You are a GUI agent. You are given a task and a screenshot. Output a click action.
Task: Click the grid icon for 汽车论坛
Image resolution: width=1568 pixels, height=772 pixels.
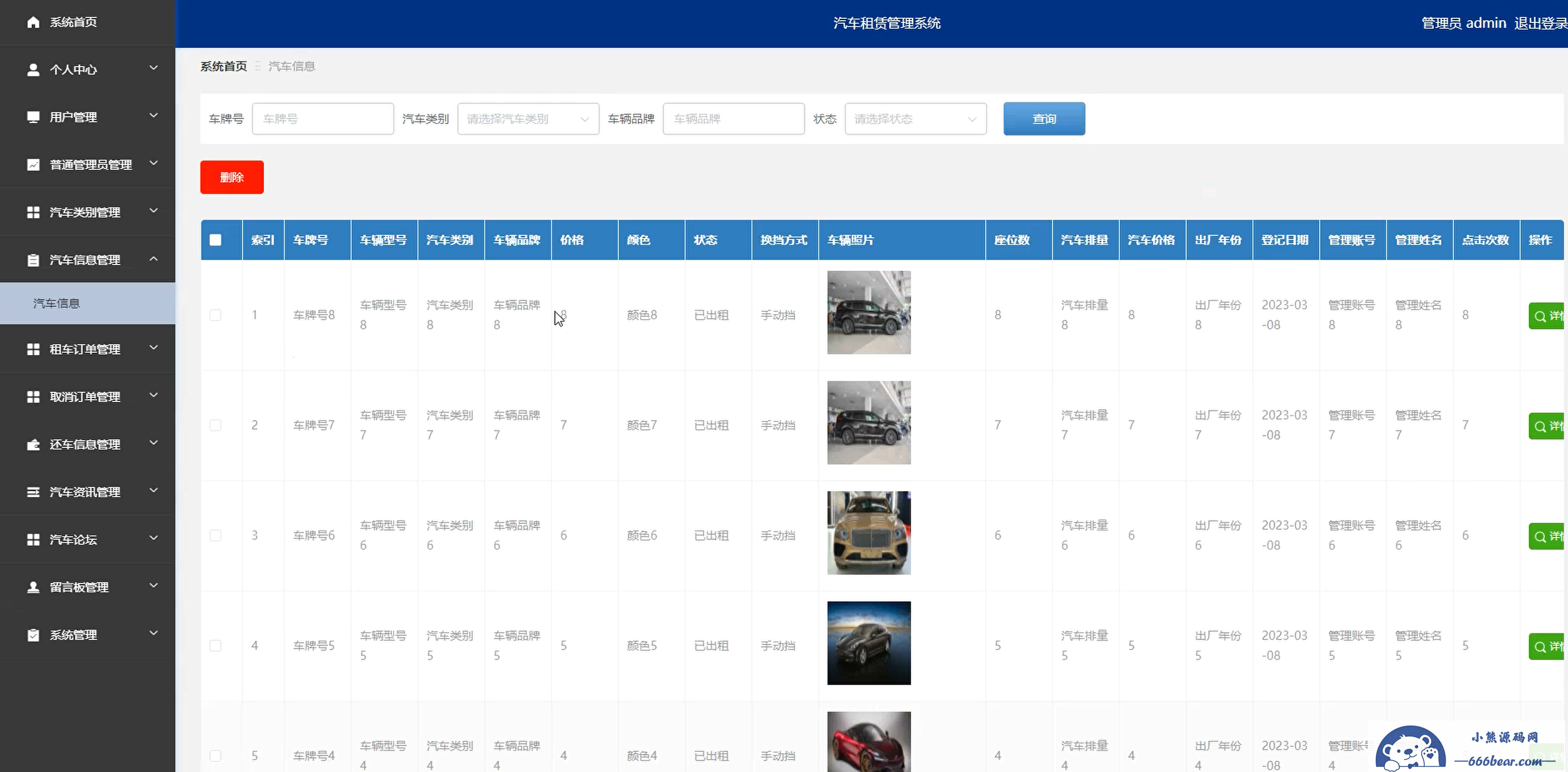pyautogui.click(x=34, y=539)
